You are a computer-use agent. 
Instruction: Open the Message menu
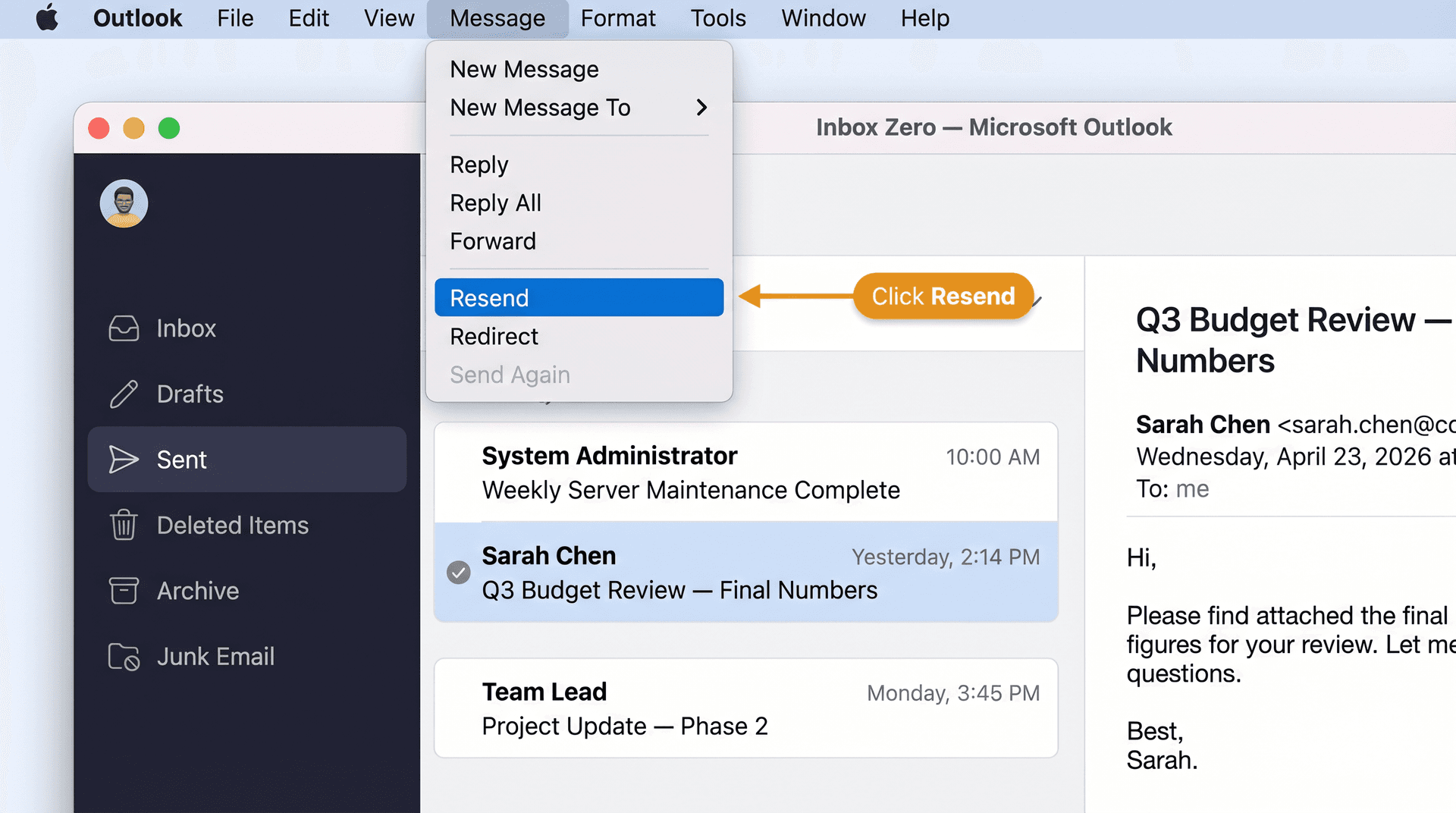coord(497,18)
